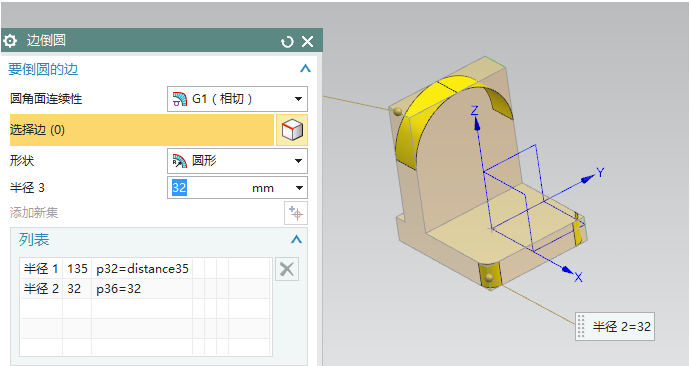Click the drag handle on top arc

(x=398, y=111)
